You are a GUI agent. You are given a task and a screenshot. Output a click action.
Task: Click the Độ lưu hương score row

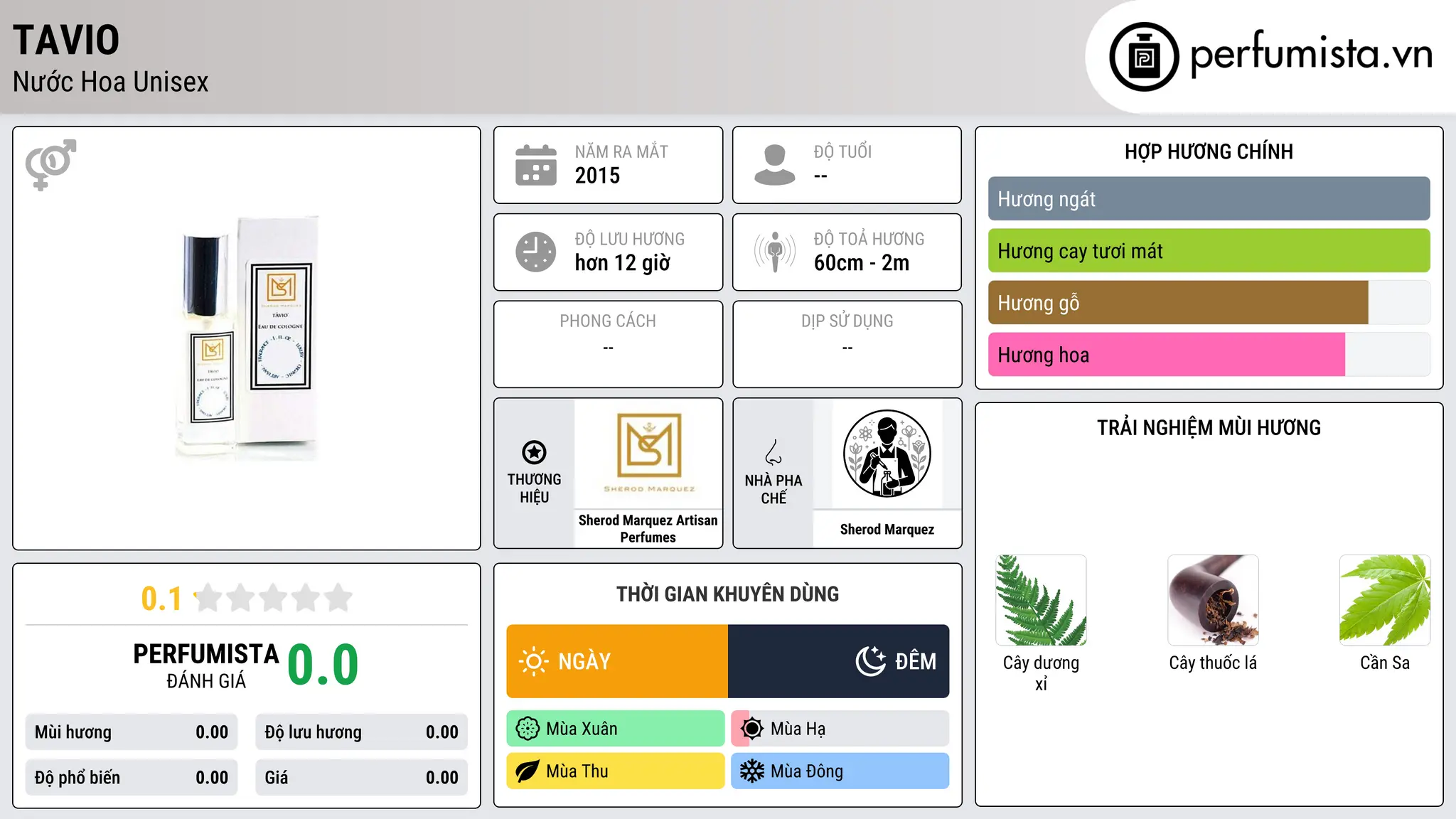pos(362,732)
